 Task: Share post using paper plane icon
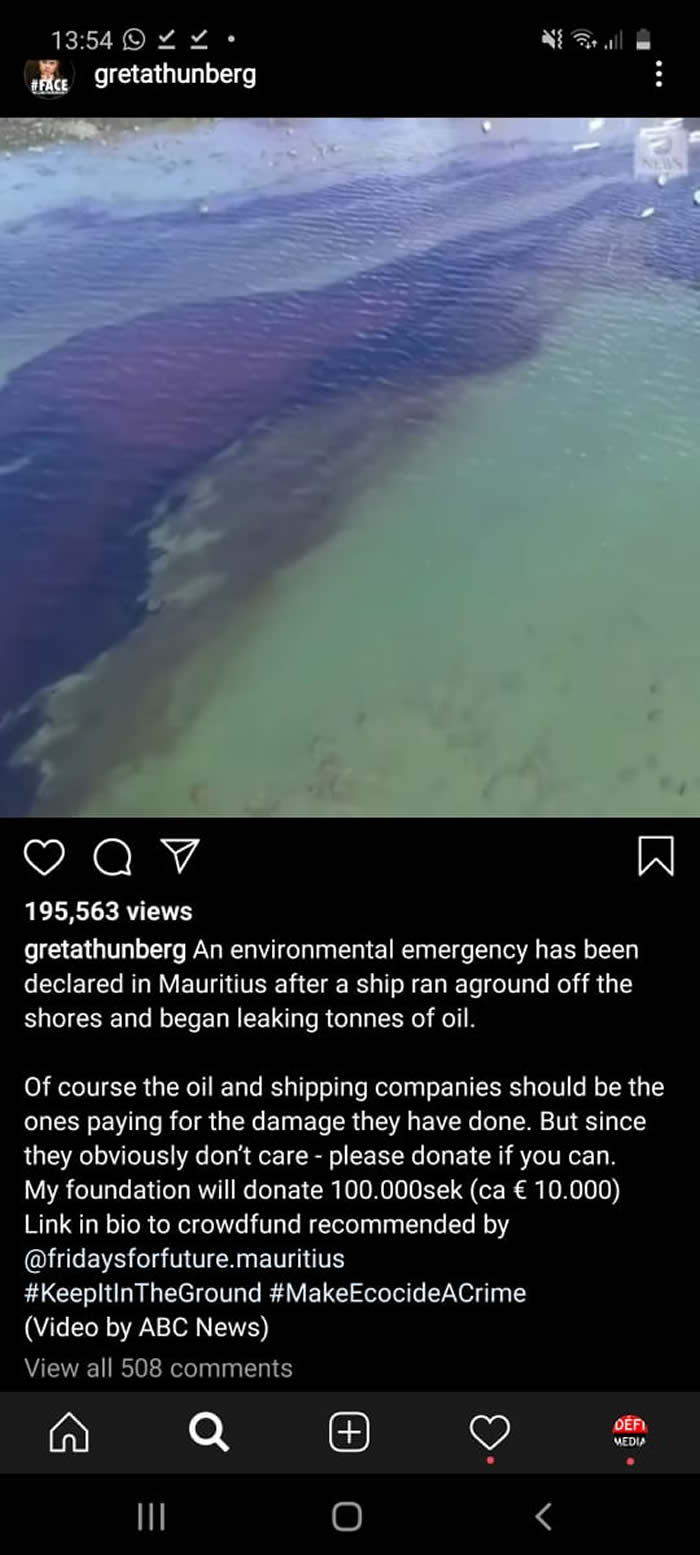(x=180, y=855)
